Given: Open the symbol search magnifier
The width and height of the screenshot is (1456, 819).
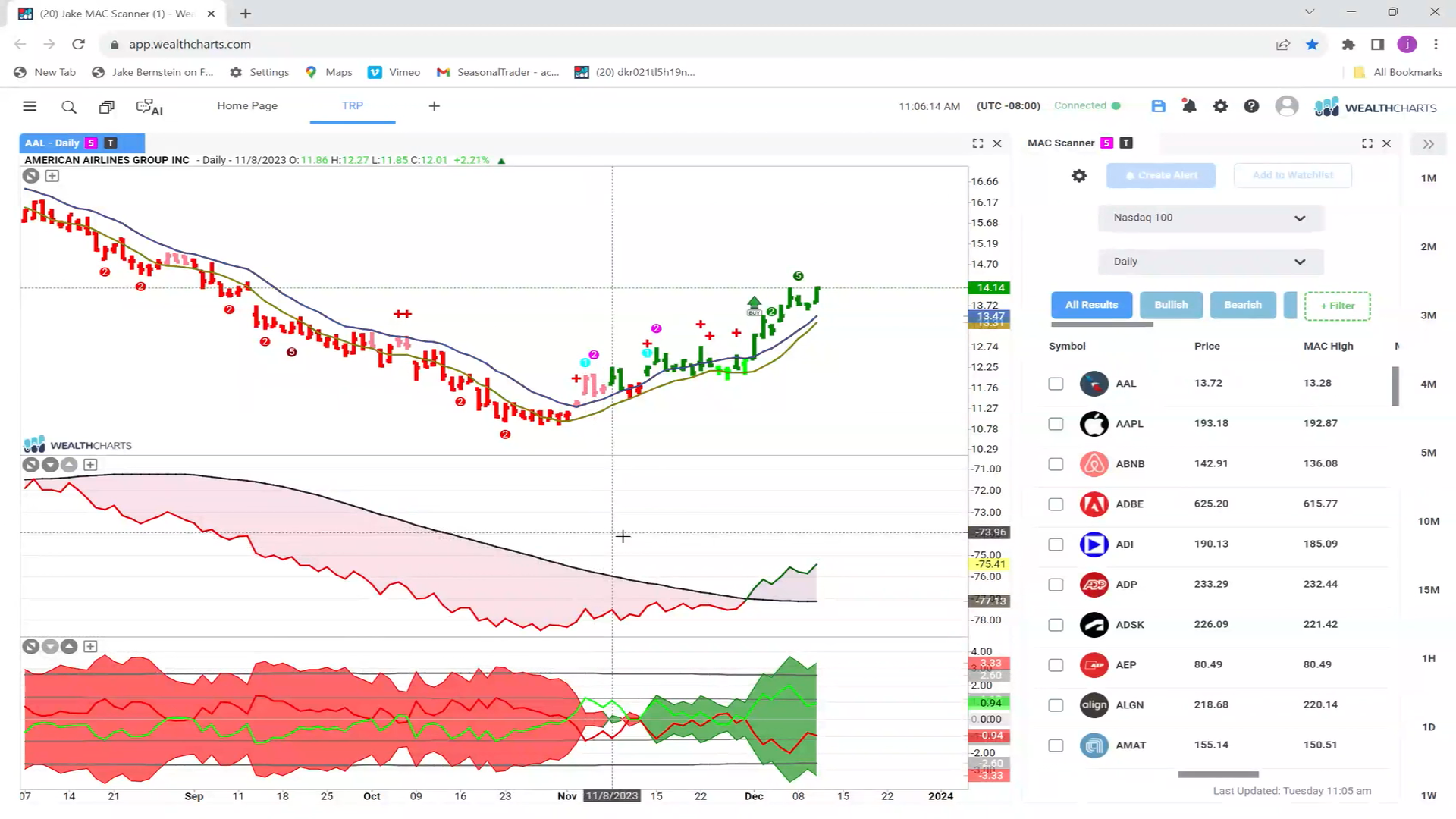Looking at the screenshot, I should 69,107.
